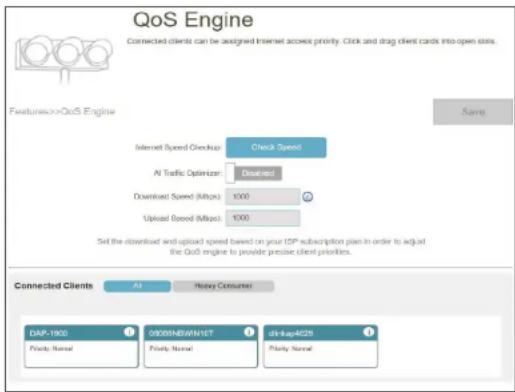Select the DAP-1900 client card

click(x=81, y=347)
